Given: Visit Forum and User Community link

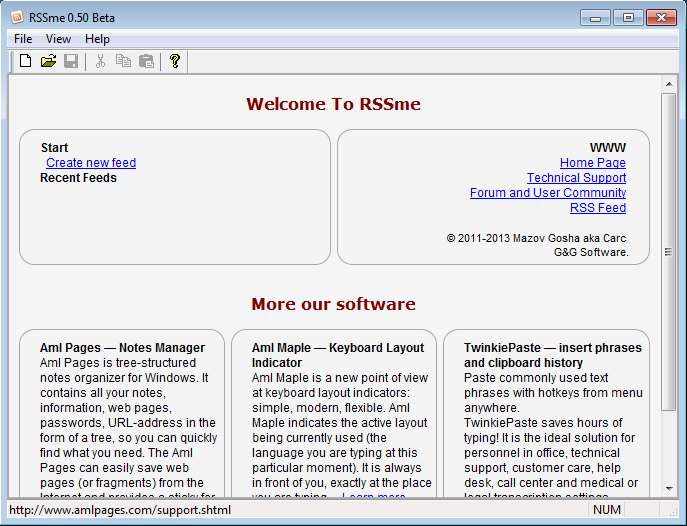Looking at the screenshot, I should 548,193.
